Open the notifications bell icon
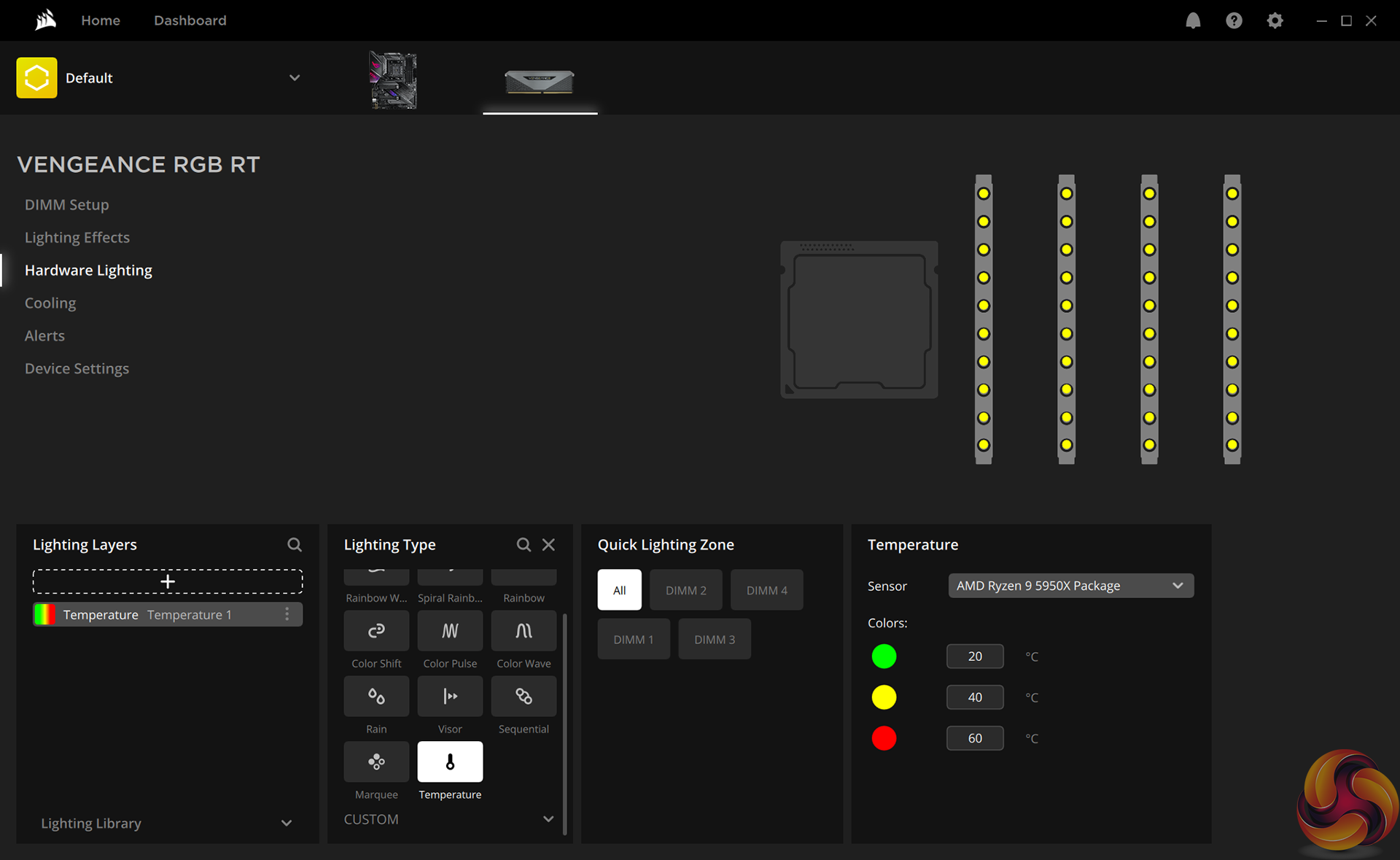 click(x=1193, y=20)
